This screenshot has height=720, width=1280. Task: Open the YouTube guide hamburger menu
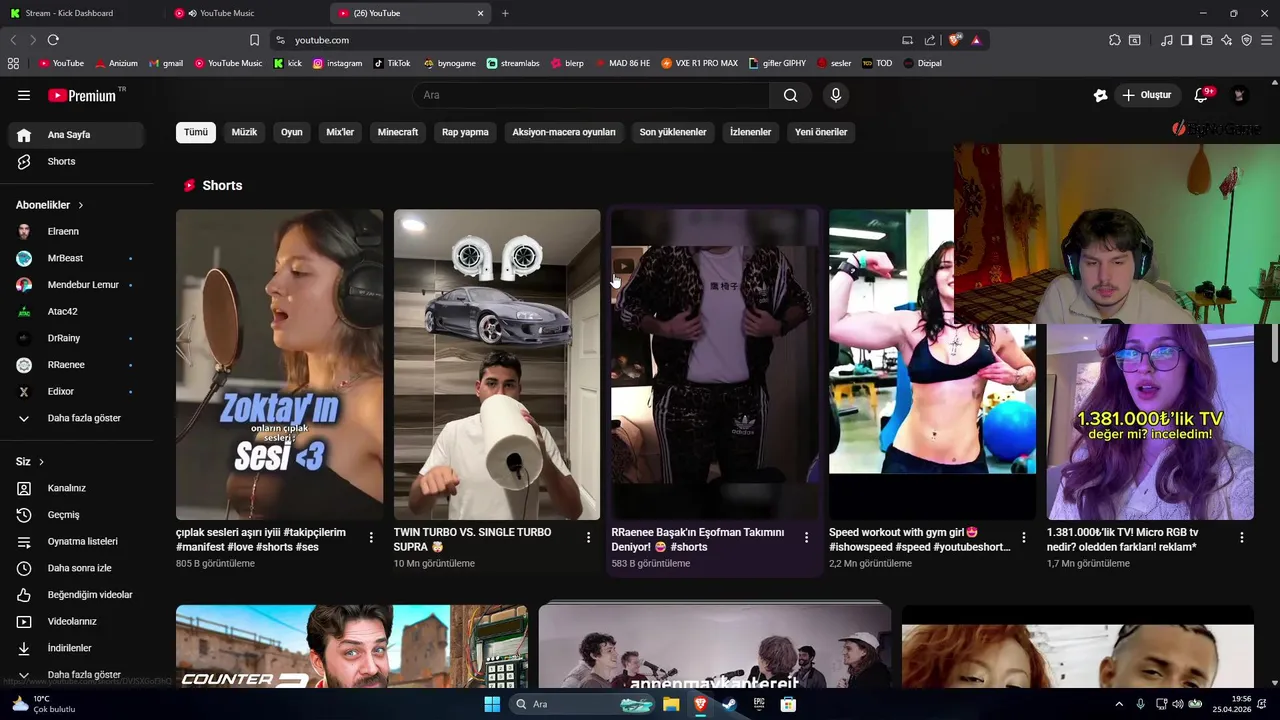click(x=24, y=95)
